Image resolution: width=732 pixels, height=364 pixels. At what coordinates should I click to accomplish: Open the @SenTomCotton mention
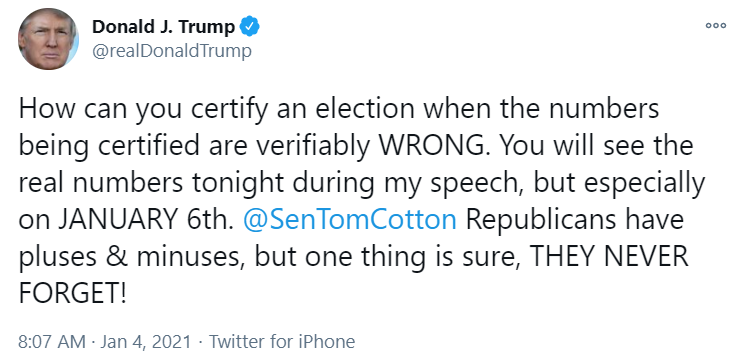pyautogui.click(x=350, y=220)
